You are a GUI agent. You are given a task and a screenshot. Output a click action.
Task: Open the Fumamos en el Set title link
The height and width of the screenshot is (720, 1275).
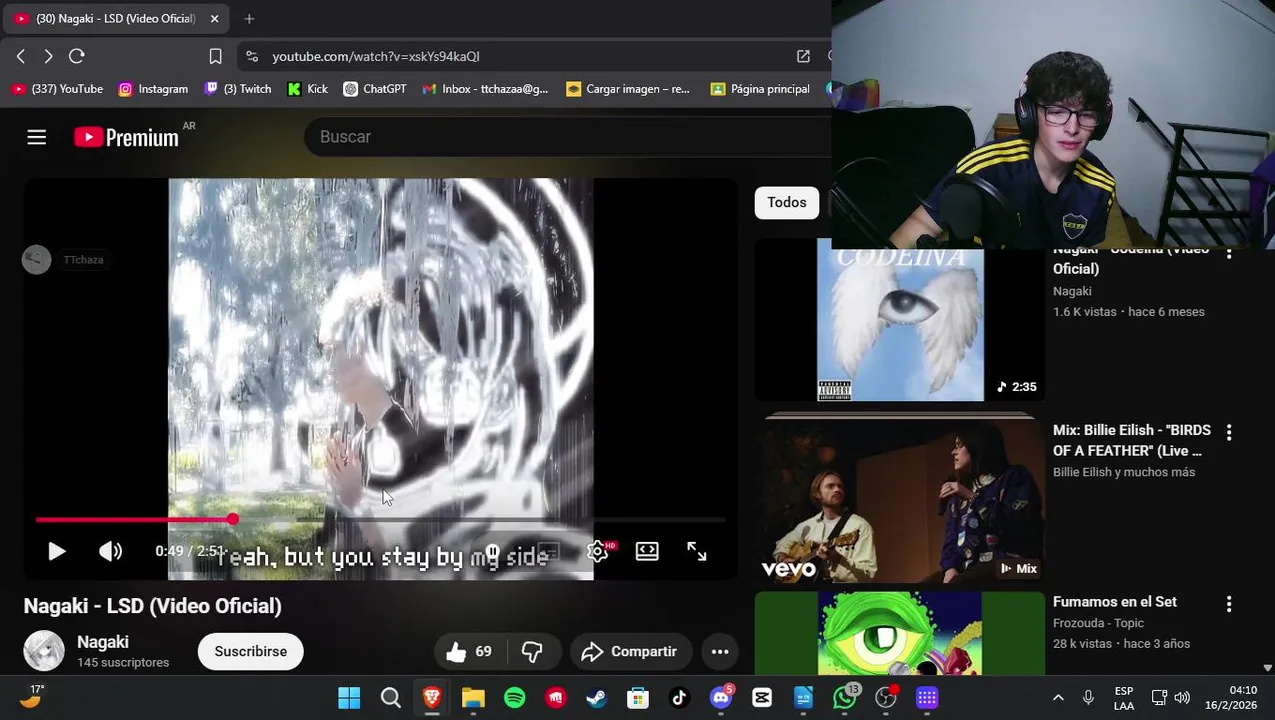click(1115, 602)
